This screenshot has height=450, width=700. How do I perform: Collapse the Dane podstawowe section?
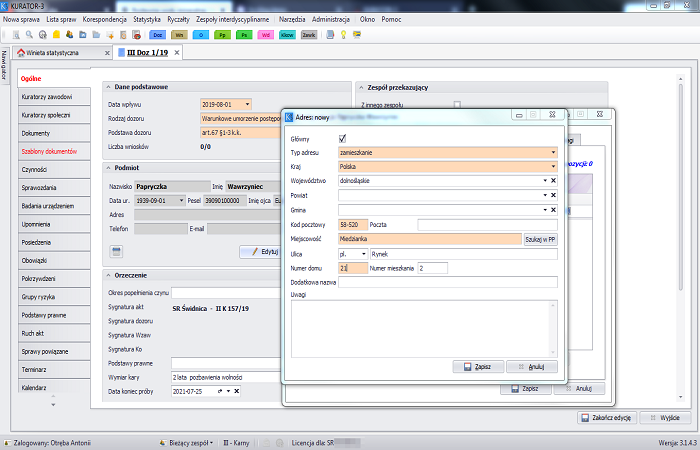[108, 87]
